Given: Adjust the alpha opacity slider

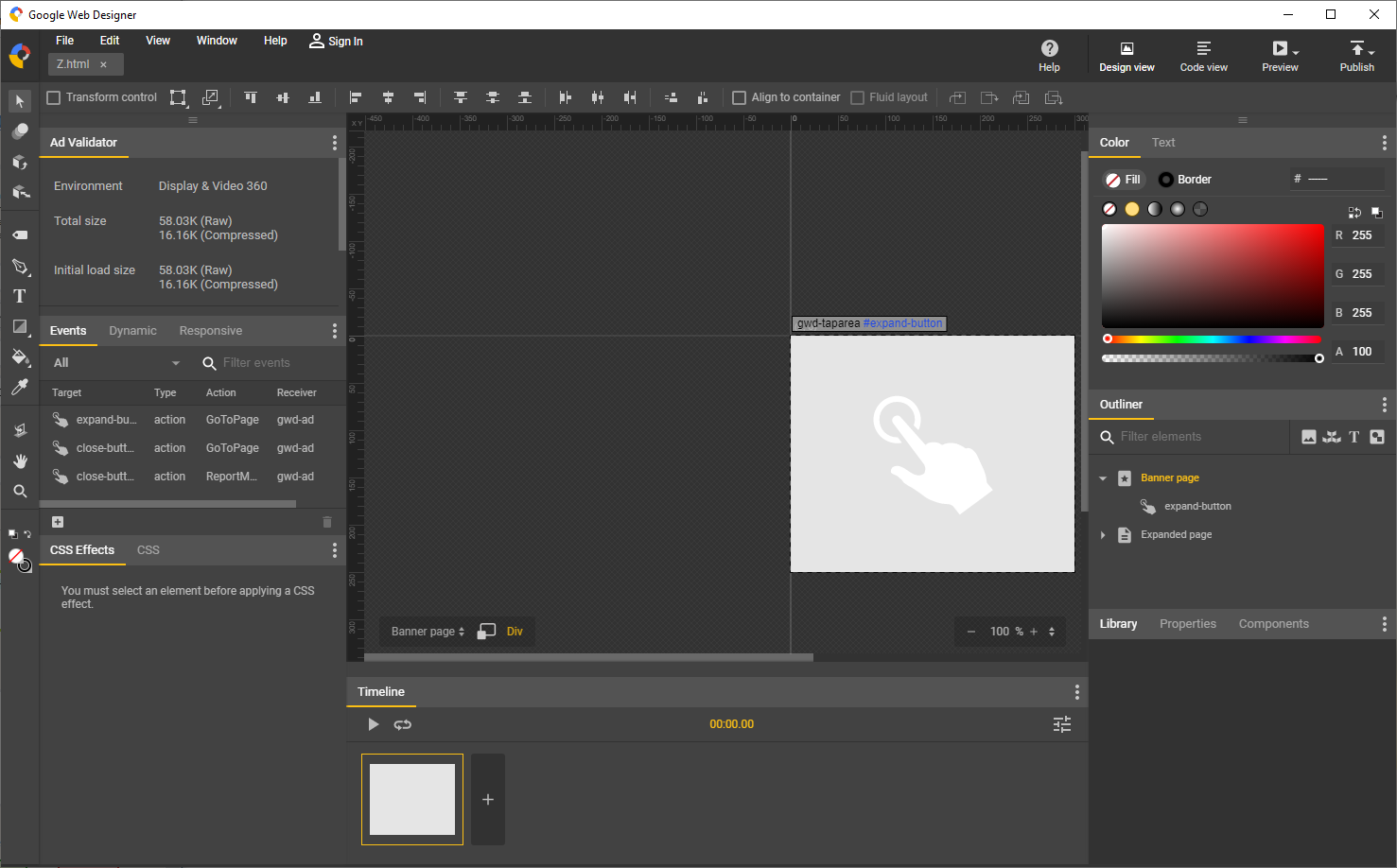Looking at the screenshot, I should click(1213, 358).
